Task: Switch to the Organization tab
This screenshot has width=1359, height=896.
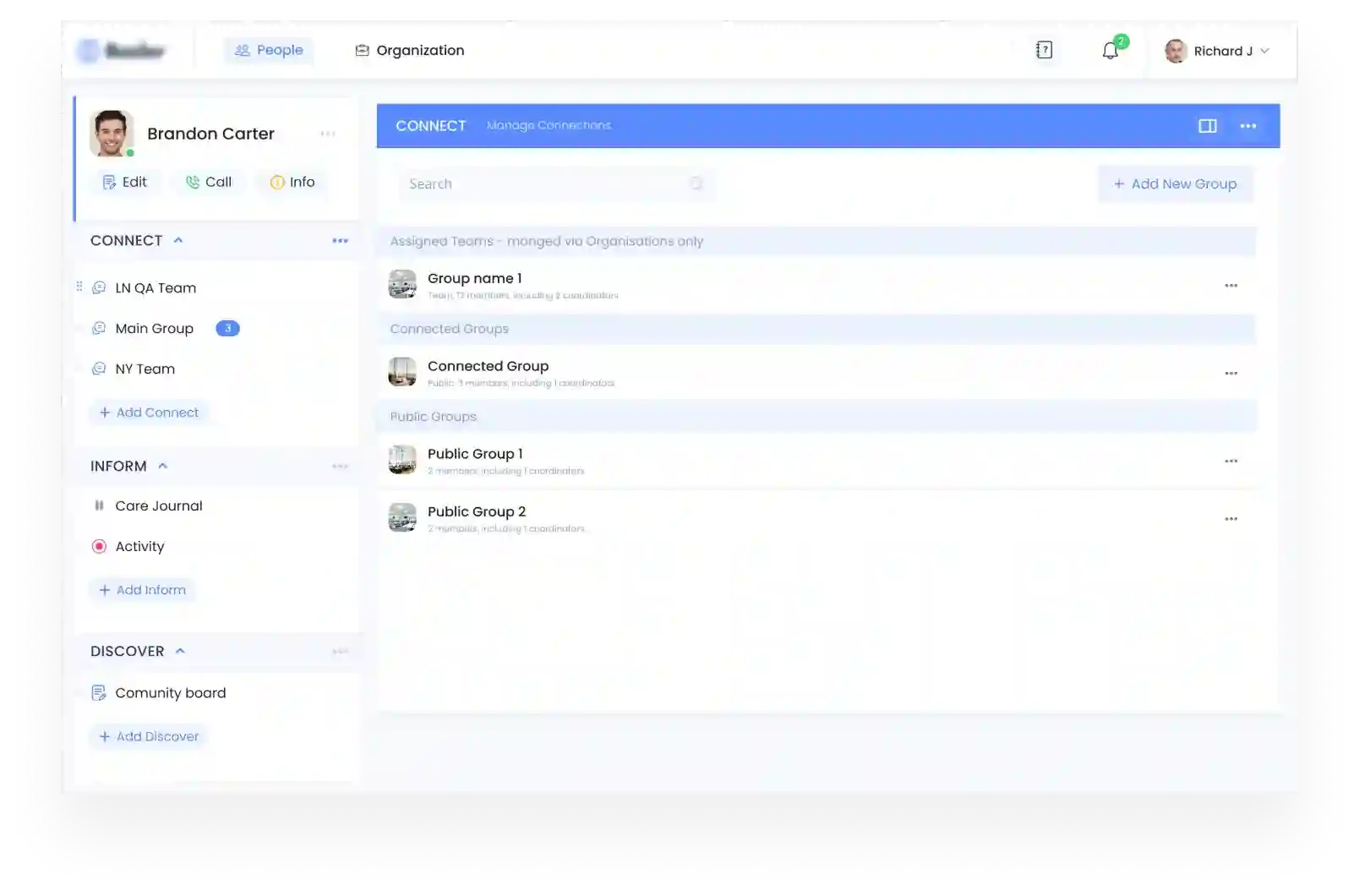Action: [410, 50]
